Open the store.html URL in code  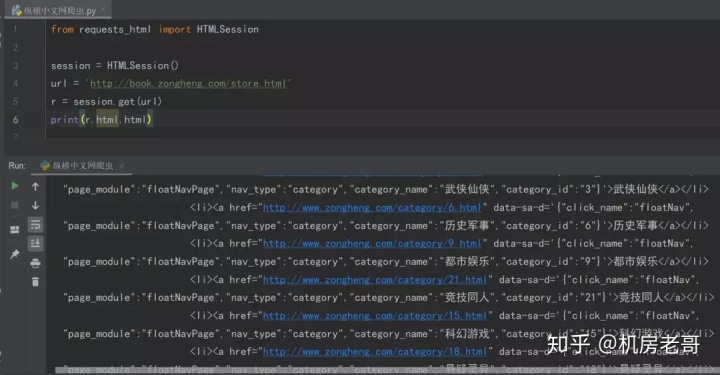[x=188, y=84]
